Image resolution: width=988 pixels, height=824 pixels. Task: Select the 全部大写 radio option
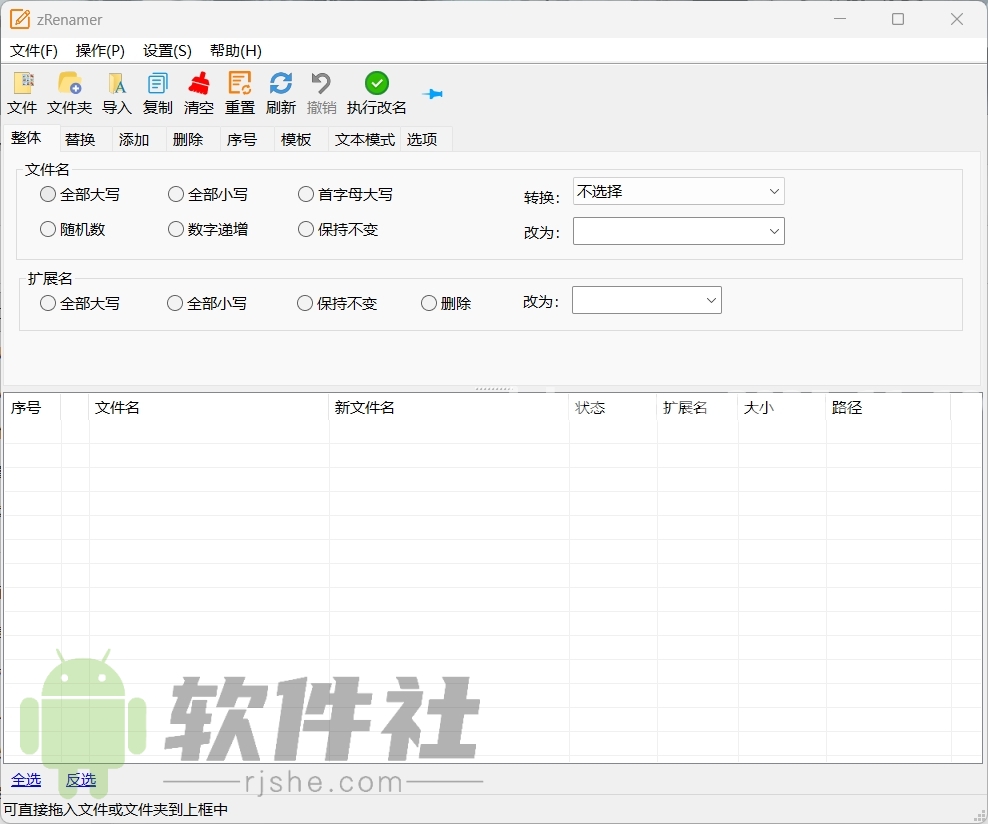click(x=47, y=194)
